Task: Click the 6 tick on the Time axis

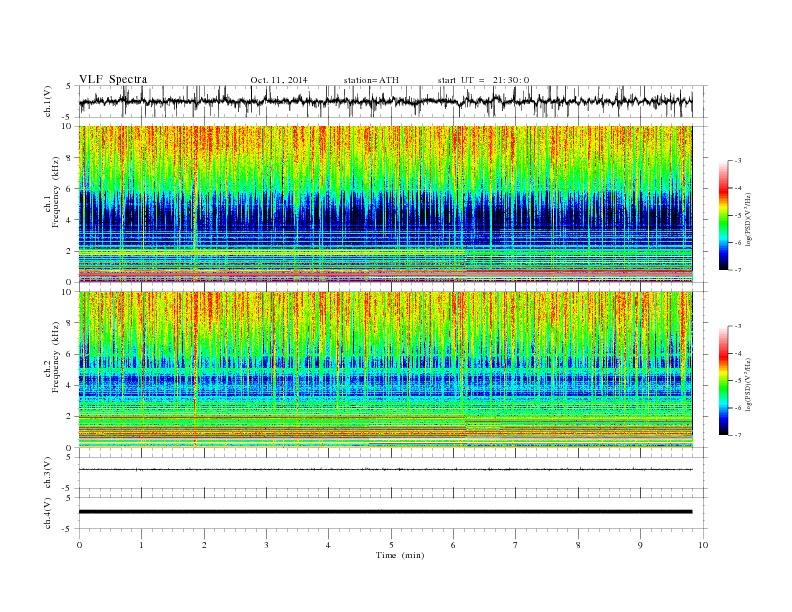Action: click(x=453, y=545)
